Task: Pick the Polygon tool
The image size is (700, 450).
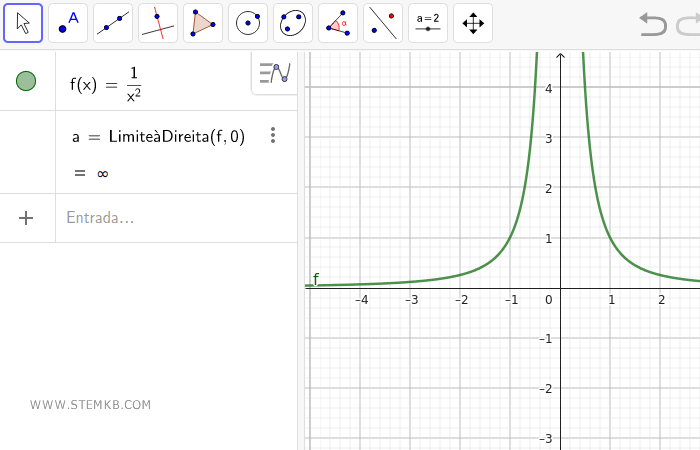Action: tap(203, 23)
